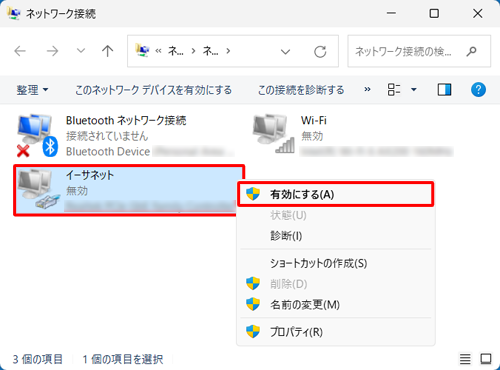Screen dimensions: 500x370
Task: Click the ネットワーク接続の検索 search box
Action: tap(419, 51)
